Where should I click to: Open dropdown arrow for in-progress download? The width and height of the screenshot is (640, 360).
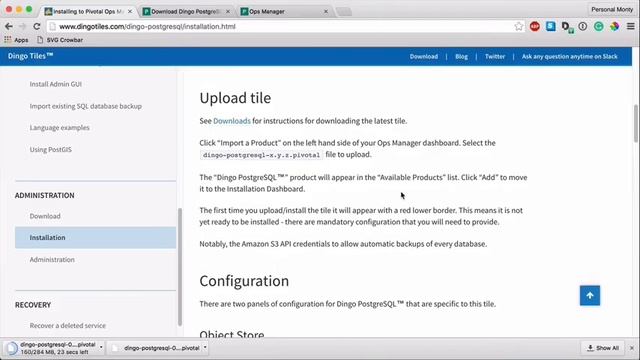point(101,348)
